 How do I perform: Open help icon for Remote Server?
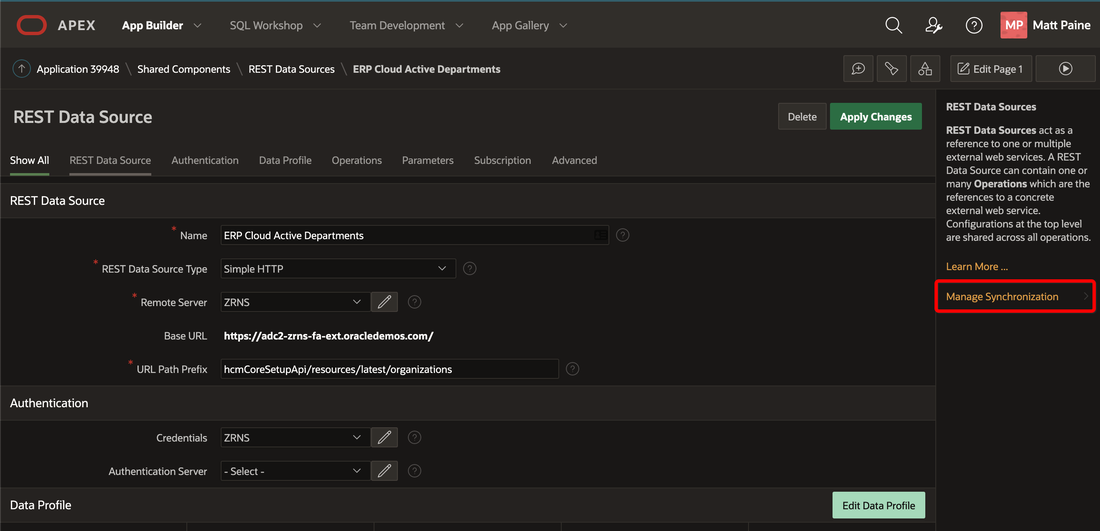coord(415,302)
